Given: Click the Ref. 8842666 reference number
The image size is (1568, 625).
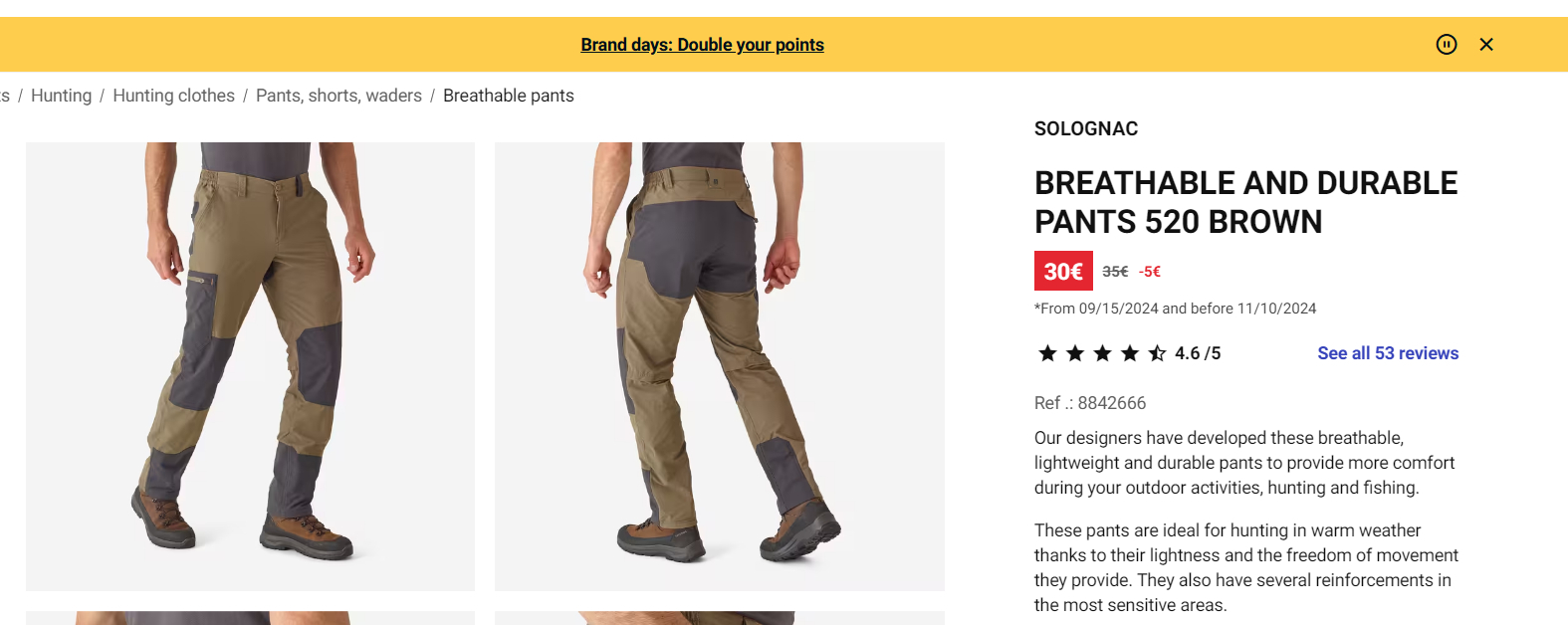Looking at the screenshot, I should coord(1090,403).
